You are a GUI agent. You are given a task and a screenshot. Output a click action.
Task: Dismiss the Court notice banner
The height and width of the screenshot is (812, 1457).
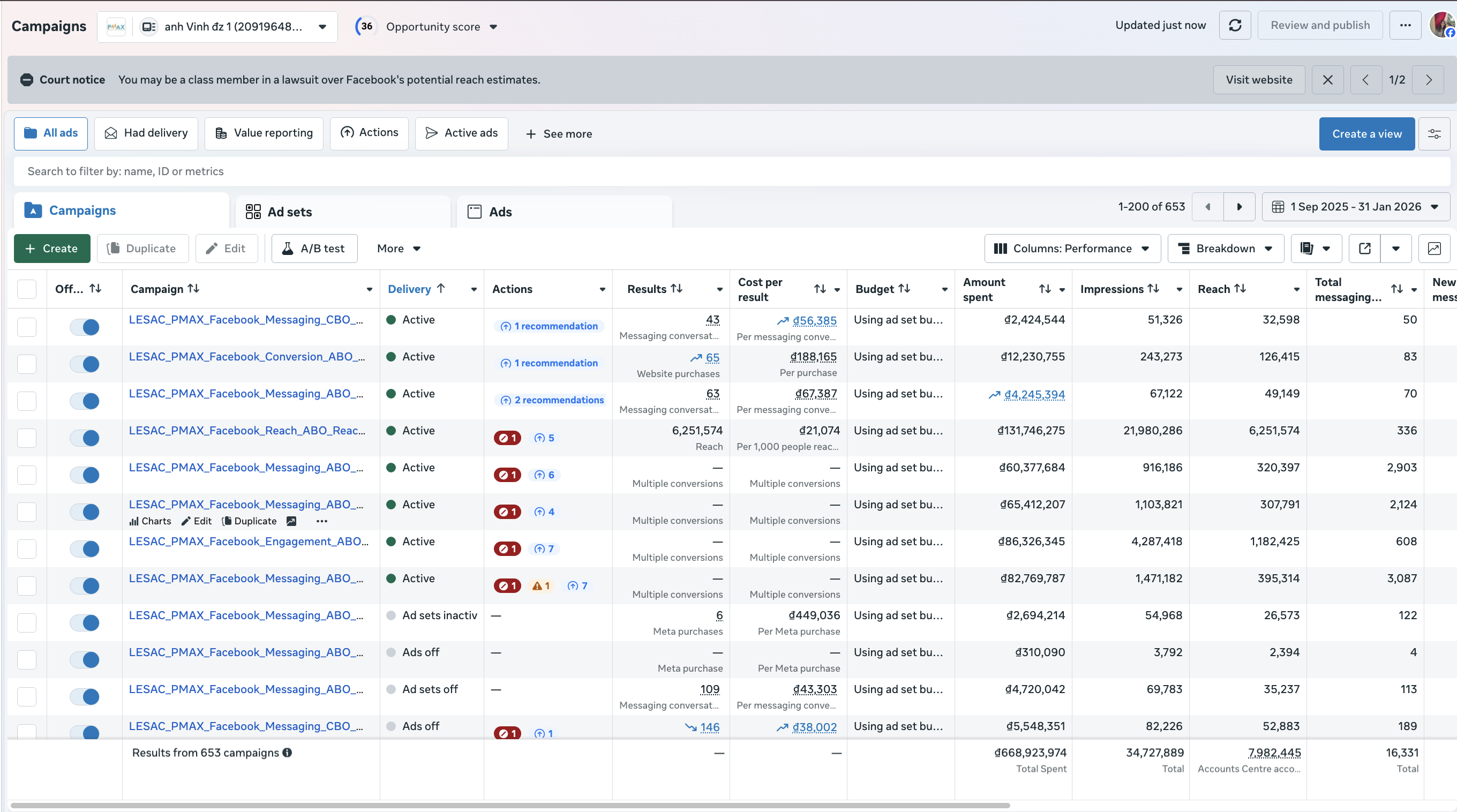coord(1327,80)
